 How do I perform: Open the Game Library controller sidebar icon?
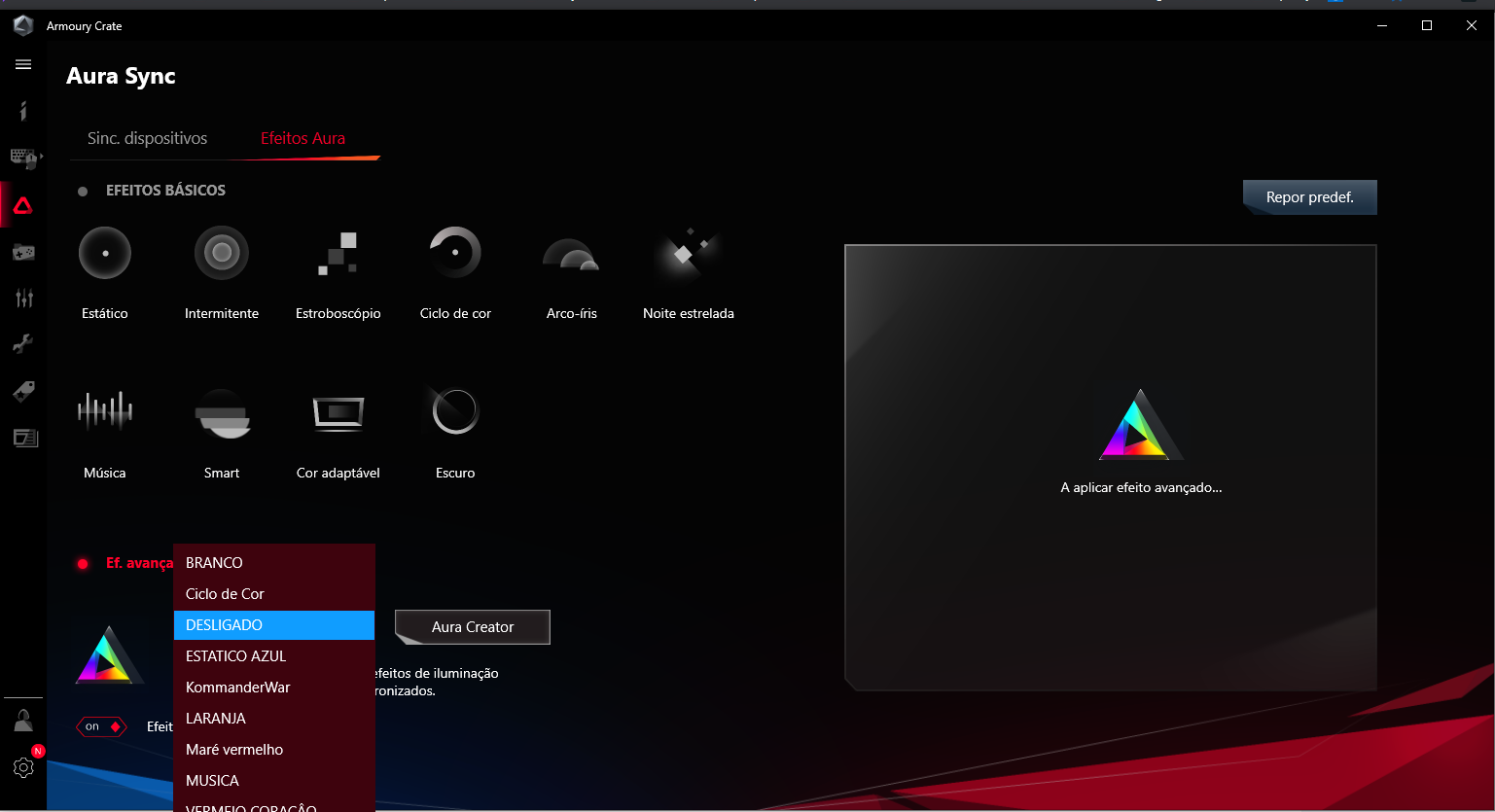point(23,252)
